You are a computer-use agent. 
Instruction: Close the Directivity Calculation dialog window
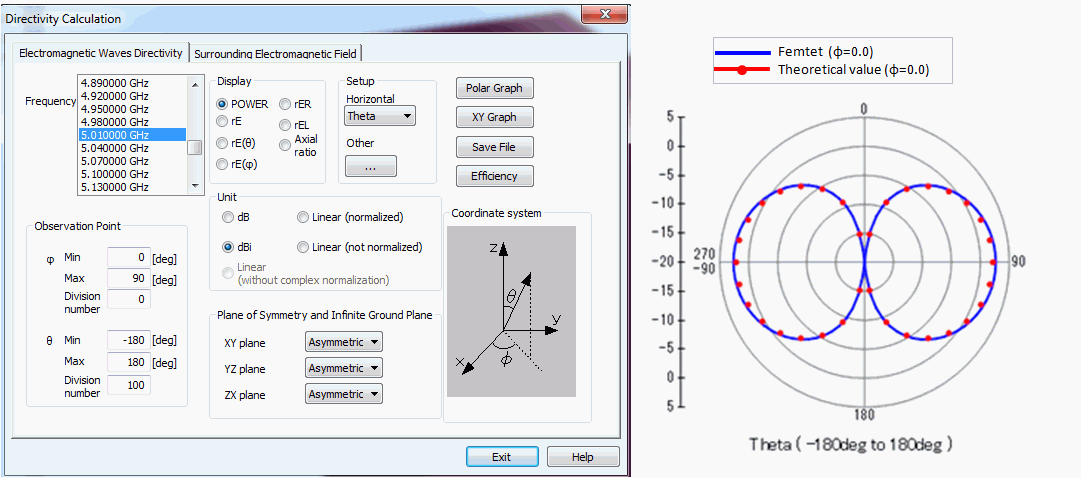[x=604, y=15]
